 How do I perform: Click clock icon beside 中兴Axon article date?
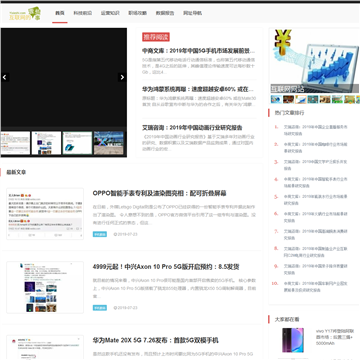tap(115, 308)
